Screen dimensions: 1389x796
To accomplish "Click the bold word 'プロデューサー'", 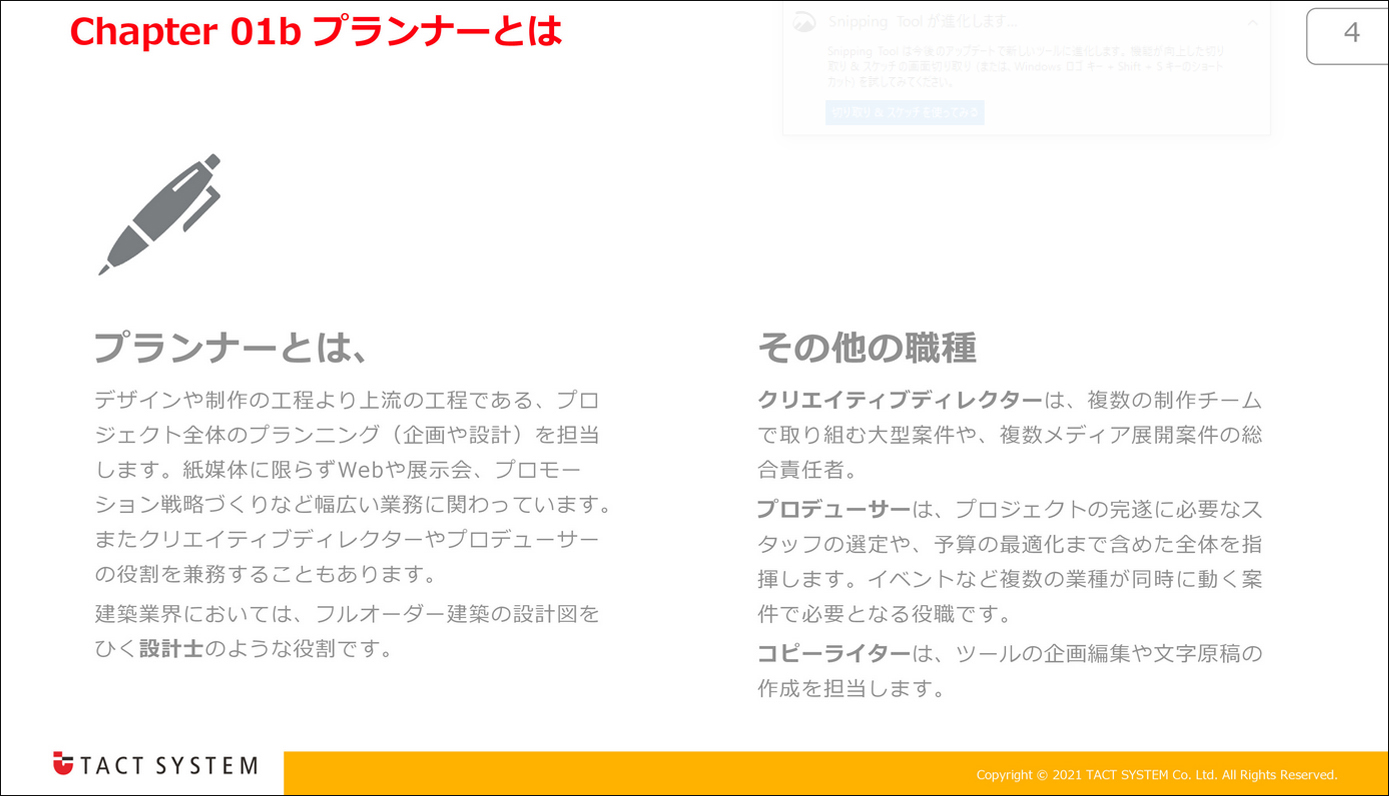I will click(834, 509).
